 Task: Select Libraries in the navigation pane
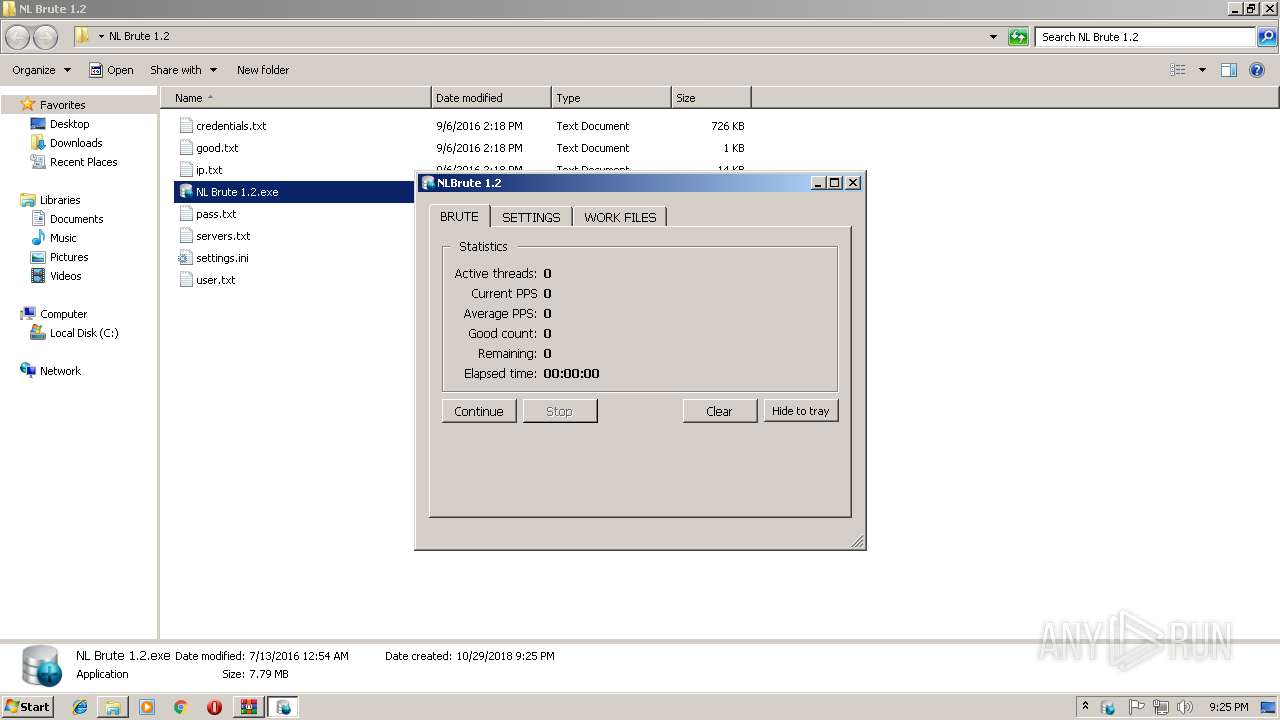tap(60, 200)
